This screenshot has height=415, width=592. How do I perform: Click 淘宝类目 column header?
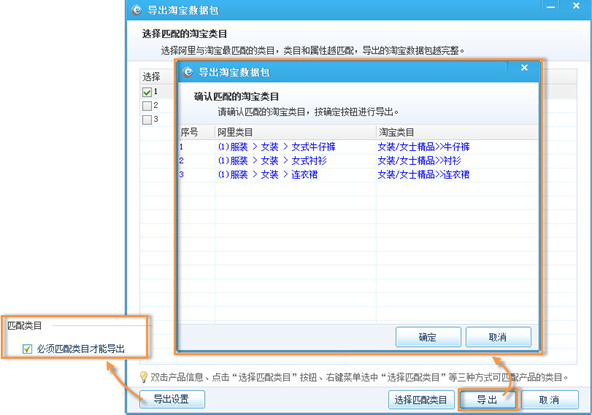pos(457,133)
